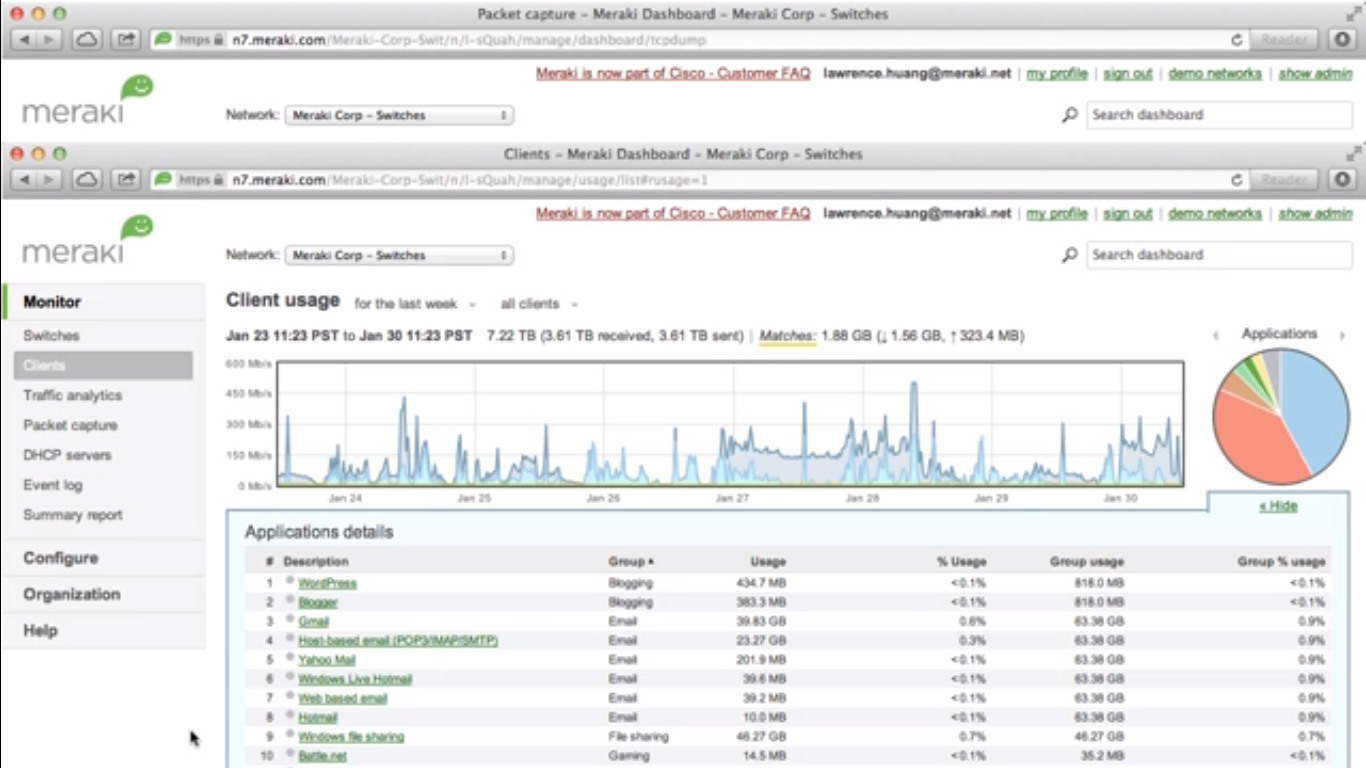Click the Search dashboard field in Clients window
The height and width of the screenshot is (768, 1366).
pyautogui.click(x=1219, y=255)
